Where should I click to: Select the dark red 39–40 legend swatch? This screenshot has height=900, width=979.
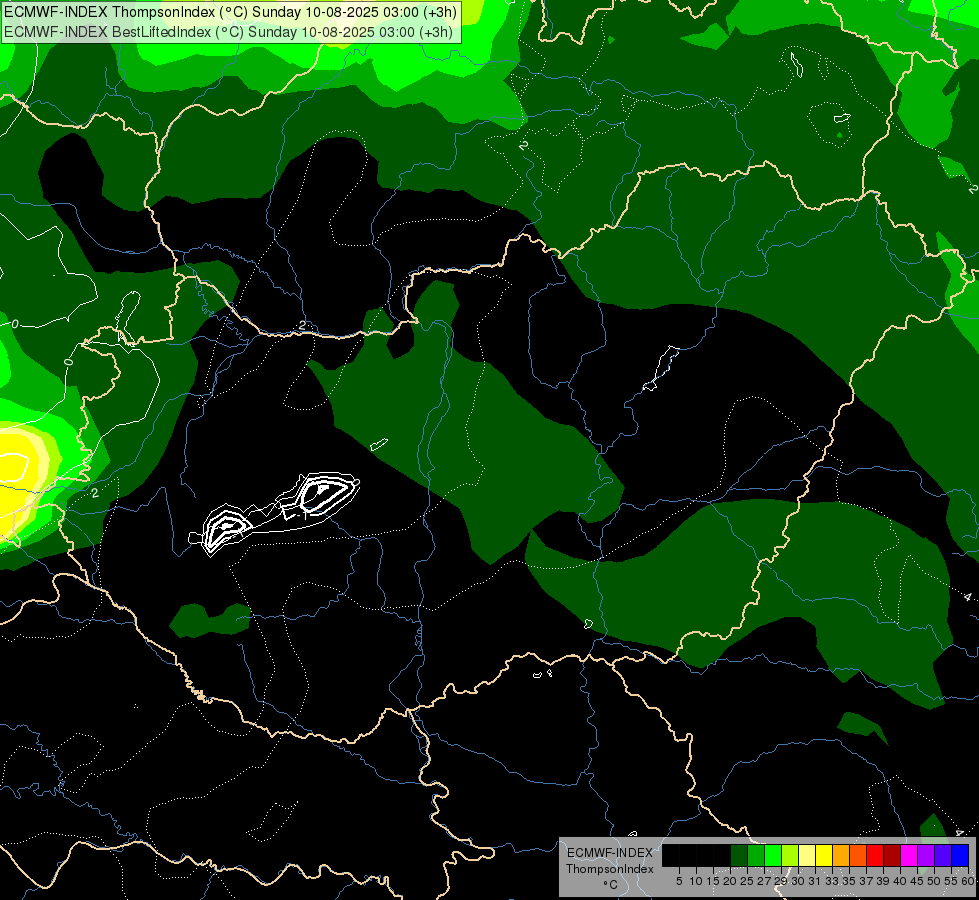(892, 855)
